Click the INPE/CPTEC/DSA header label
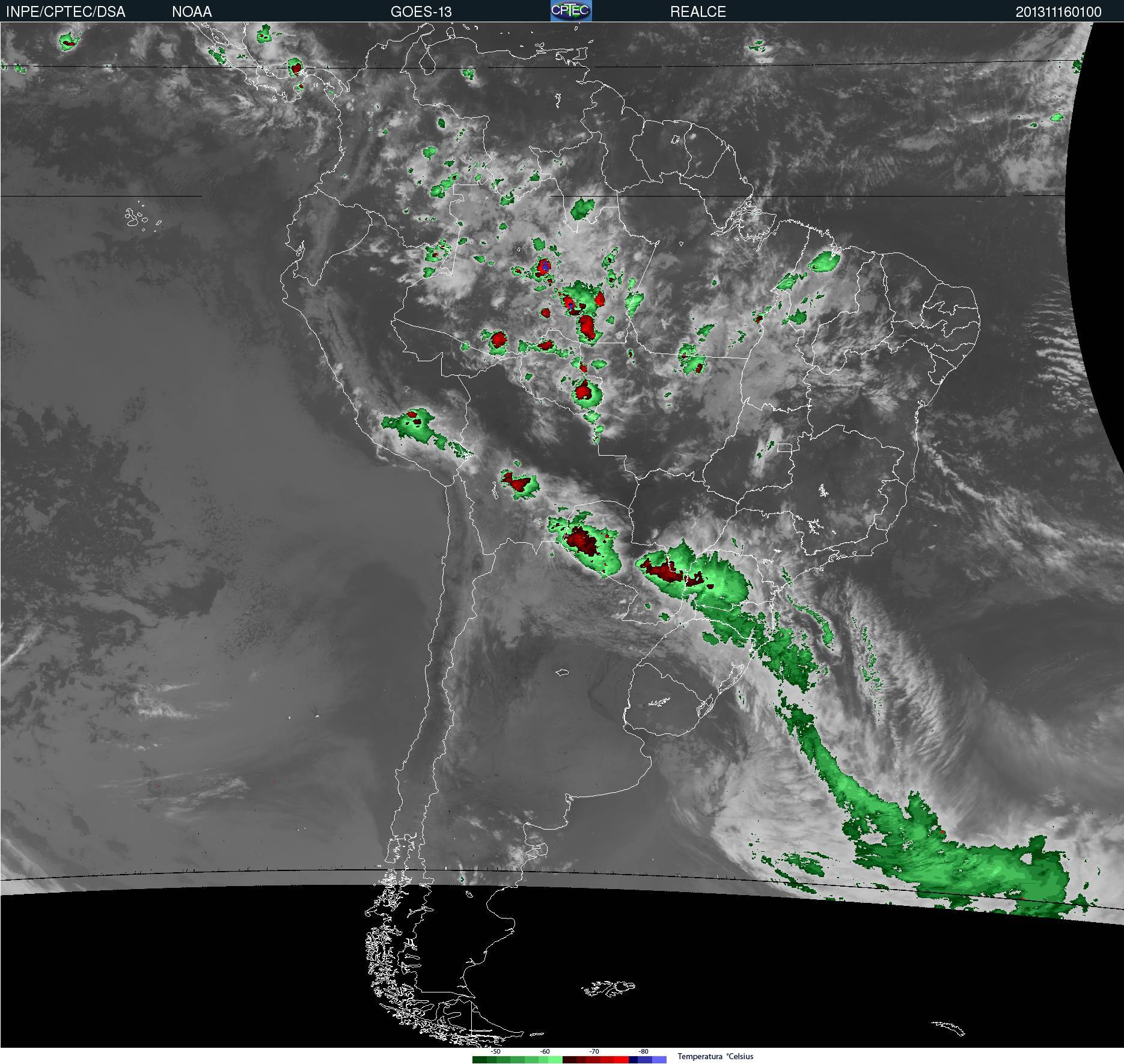Image resolution: width=1124 pixels, height=1064 pixels. (x=66, y=11)
